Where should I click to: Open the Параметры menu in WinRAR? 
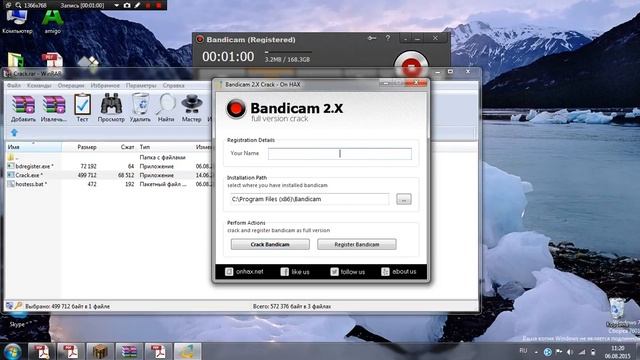click(x=141, y=85)
